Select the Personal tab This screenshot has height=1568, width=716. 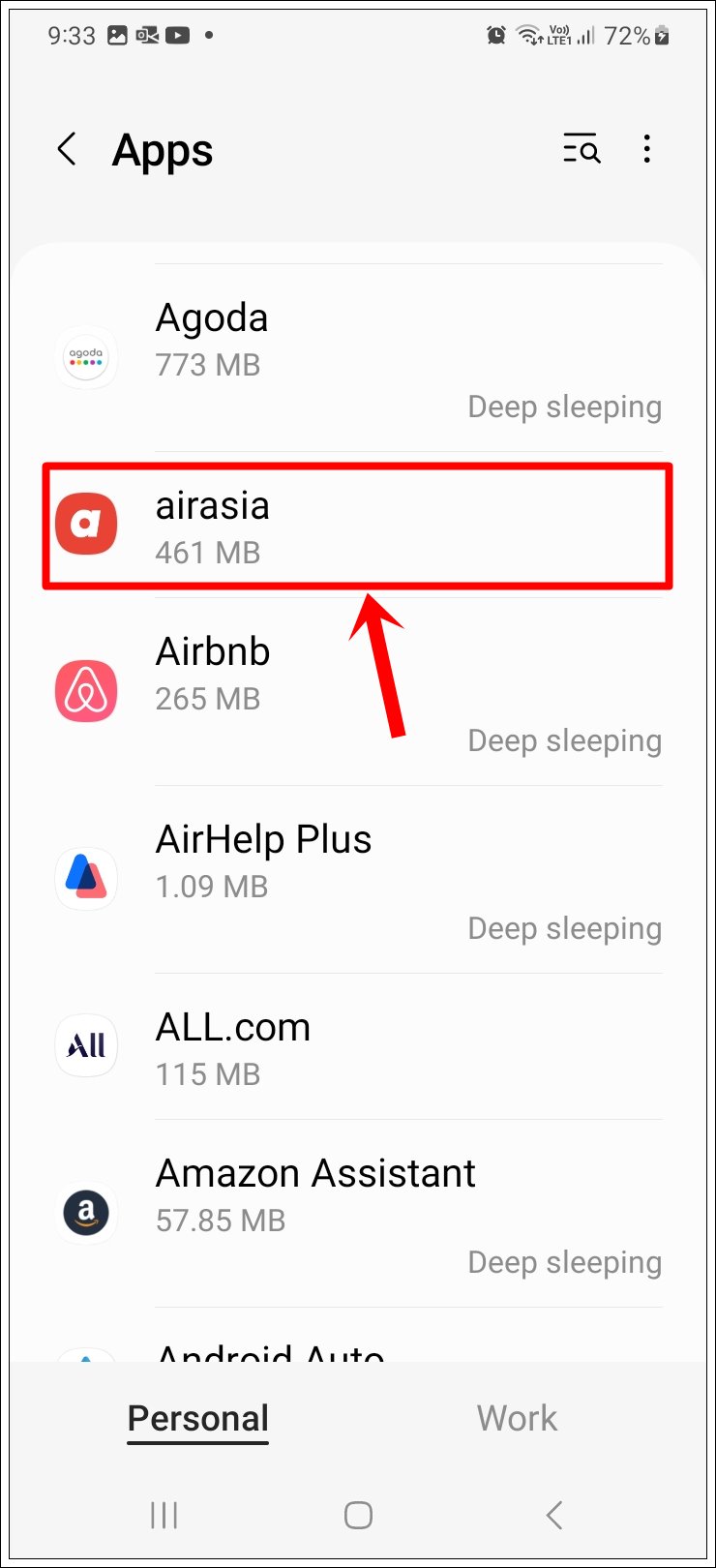197,1417
